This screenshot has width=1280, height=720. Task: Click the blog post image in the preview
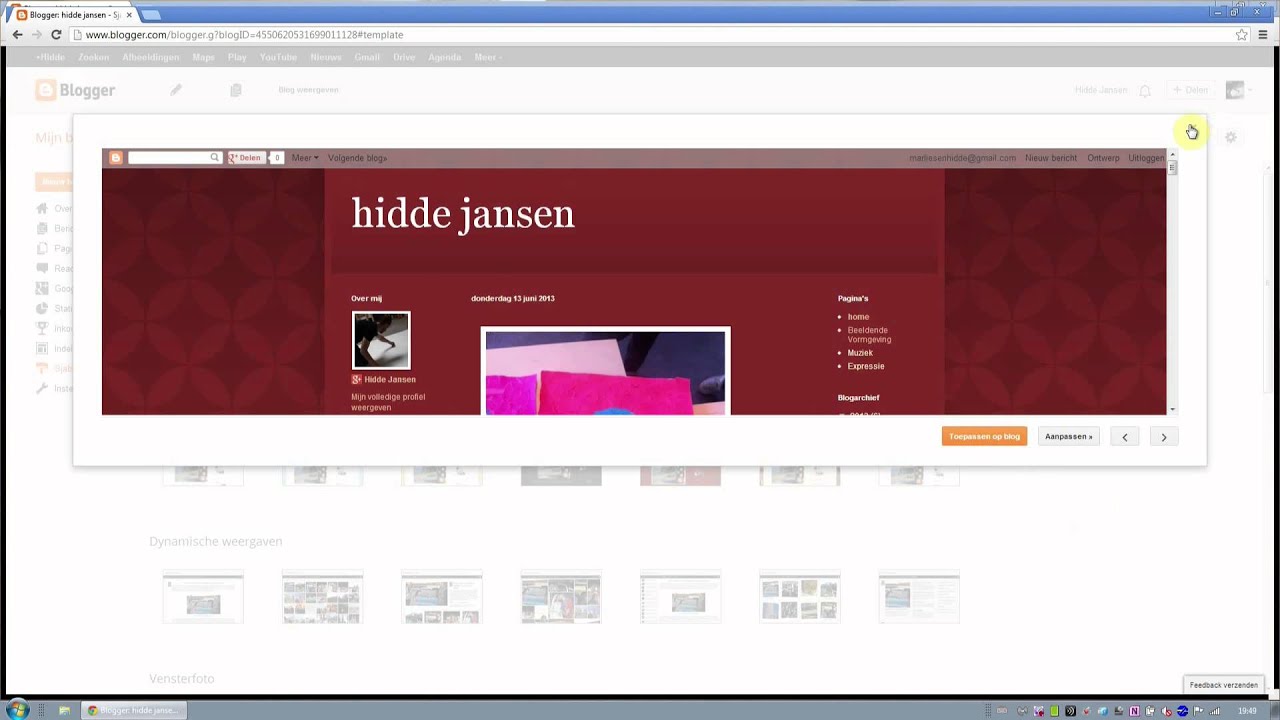point(606,372)
